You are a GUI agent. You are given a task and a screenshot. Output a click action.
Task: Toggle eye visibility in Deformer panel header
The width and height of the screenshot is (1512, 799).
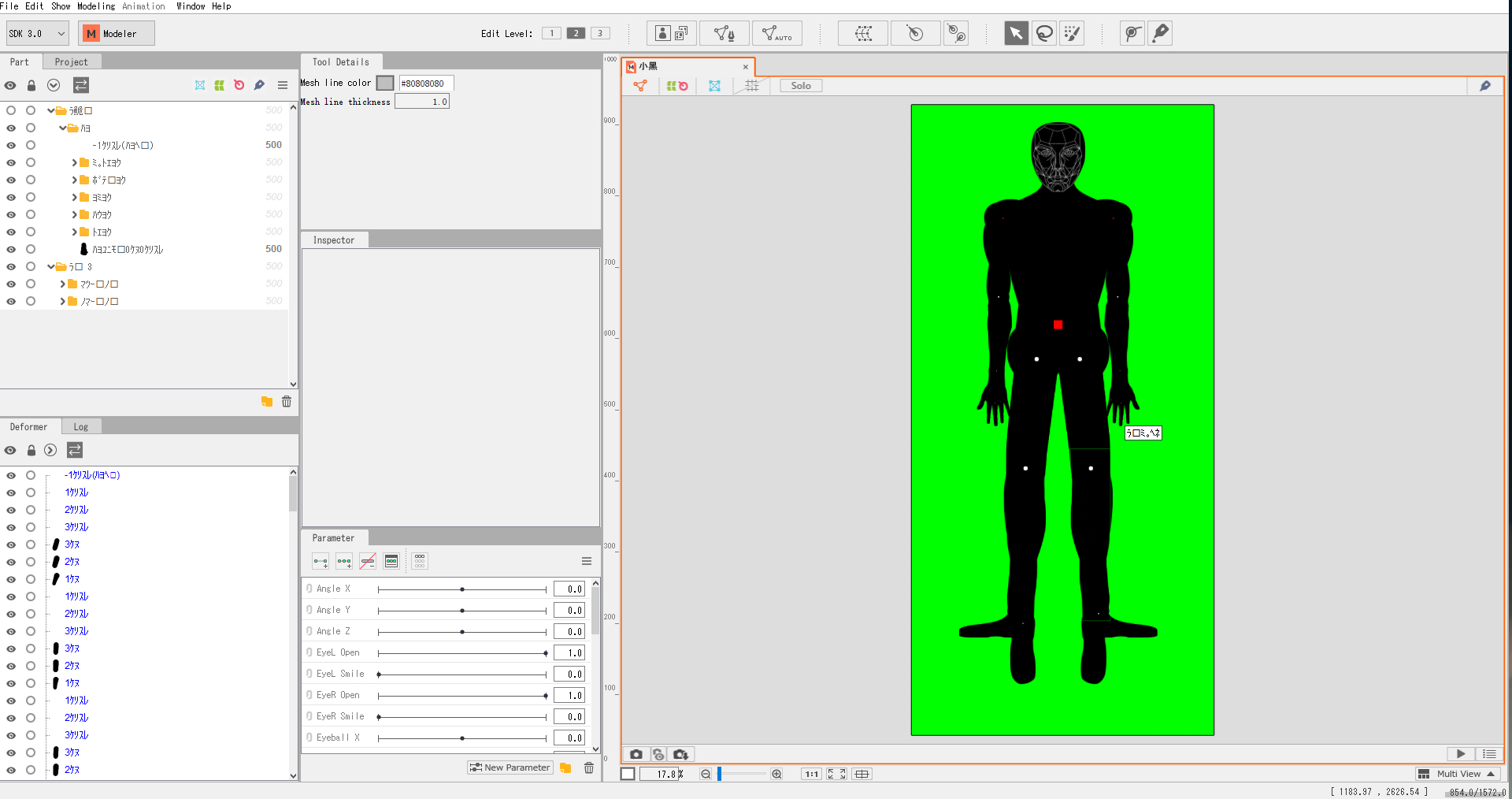[10, 450]
